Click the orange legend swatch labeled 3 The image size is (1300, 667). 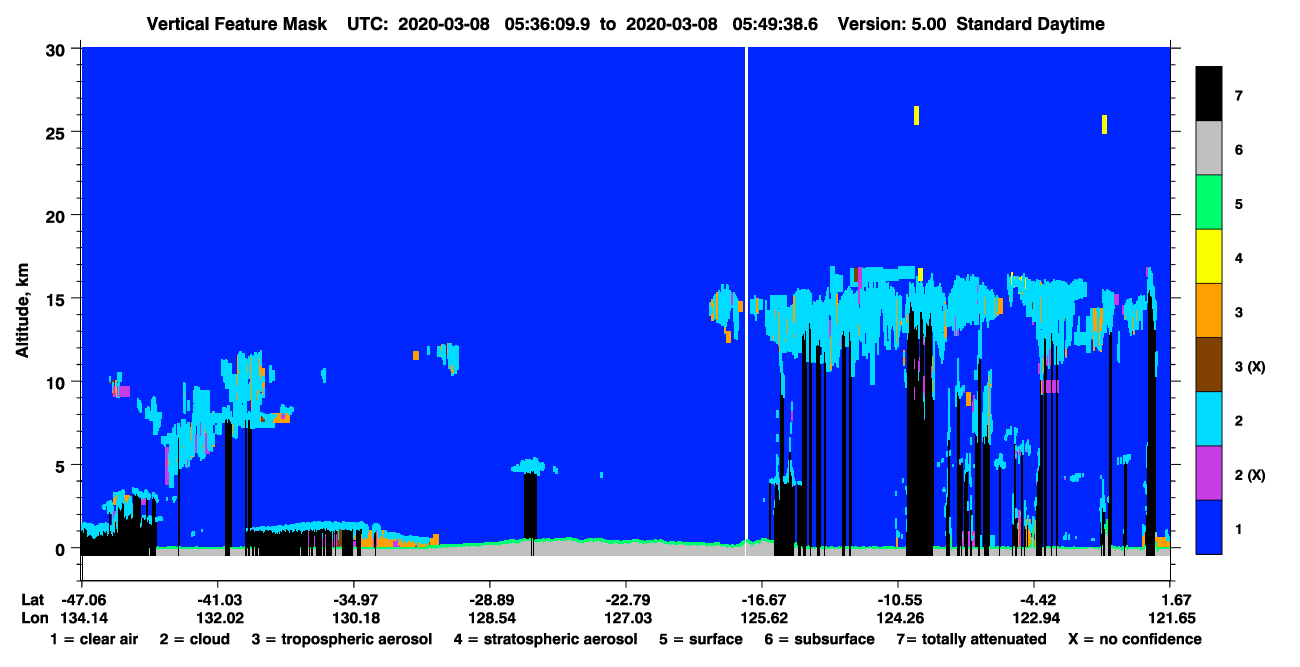pos(1209,311)
